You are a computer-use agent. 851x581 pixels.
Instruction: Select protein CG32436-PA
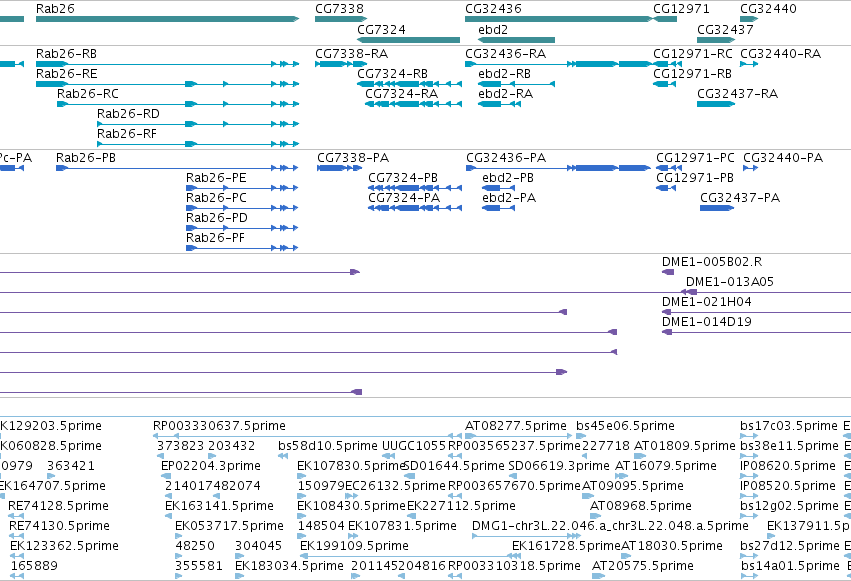[x=506, y=158]
